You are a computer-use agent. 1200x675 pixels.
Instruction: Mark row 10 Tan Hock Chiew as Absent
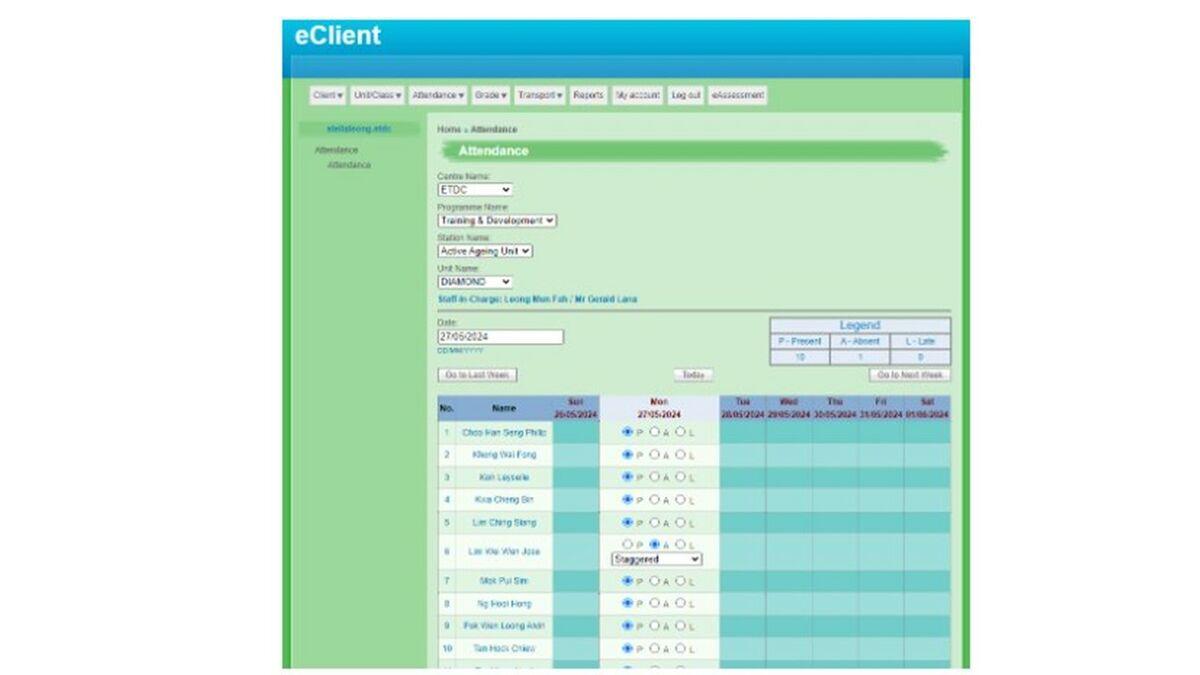coord(654,648)
